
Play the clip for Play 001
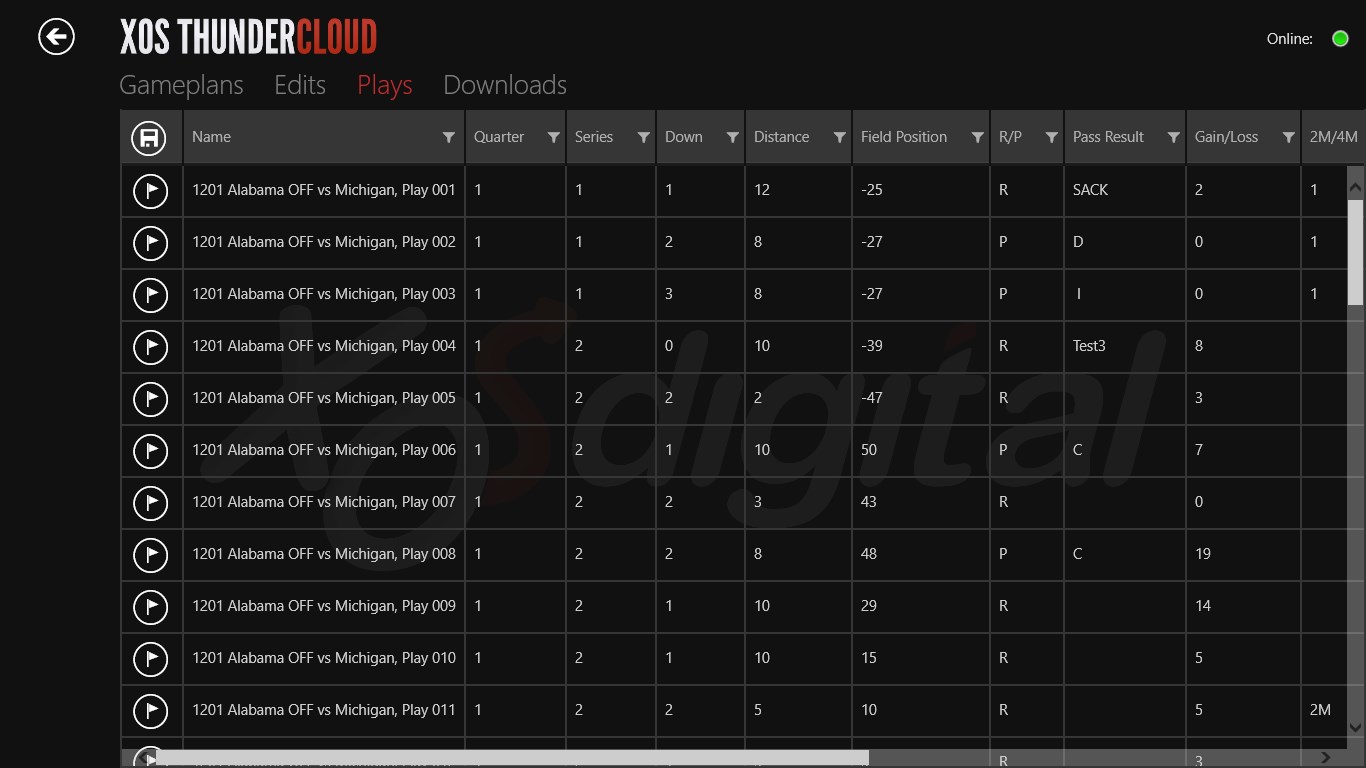pos(151,190)
